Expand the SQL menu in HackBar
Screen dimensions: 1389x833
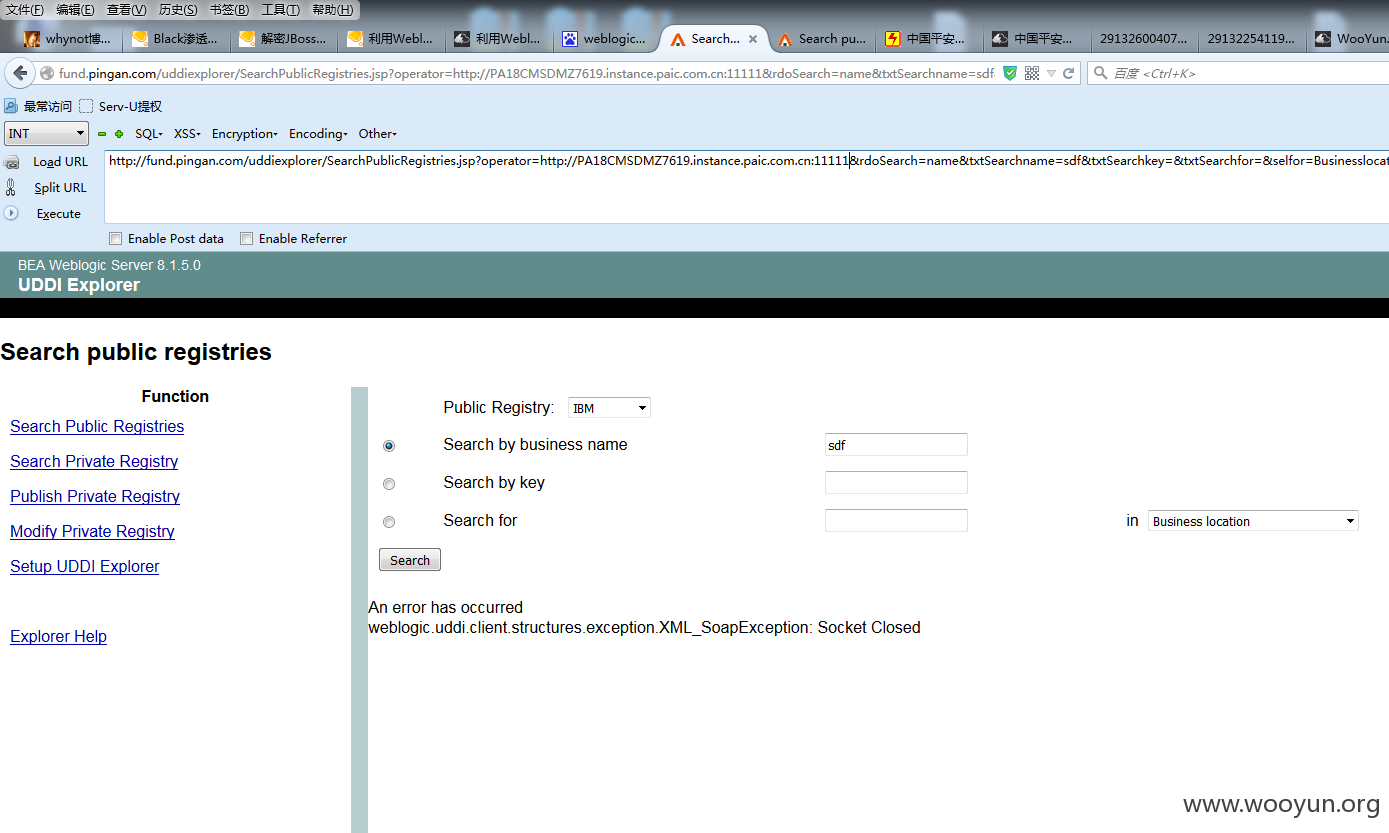(x=149, y=134)
